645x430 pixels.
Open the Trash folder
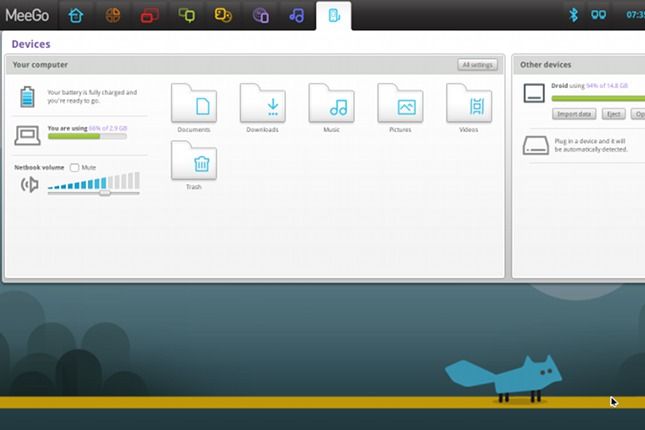coord(194,162)
